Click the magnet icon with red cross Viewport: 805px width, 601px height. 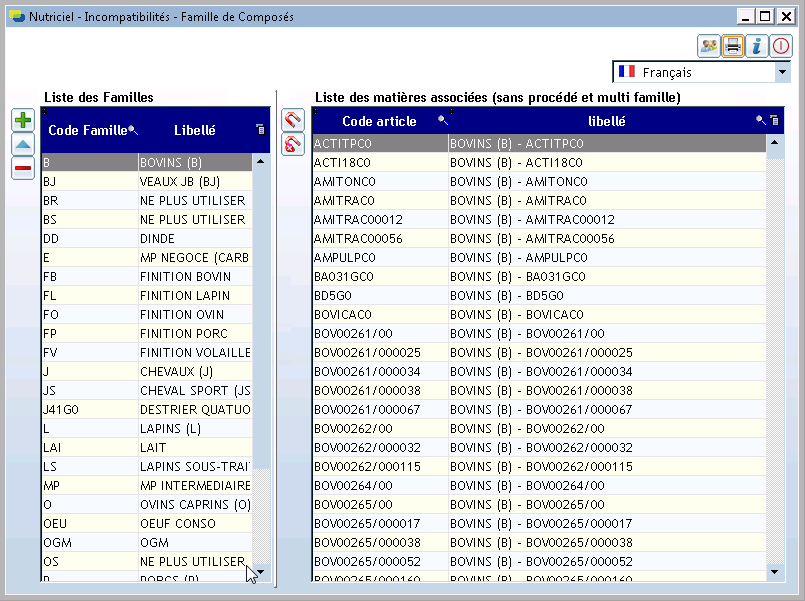pos(293,144)
